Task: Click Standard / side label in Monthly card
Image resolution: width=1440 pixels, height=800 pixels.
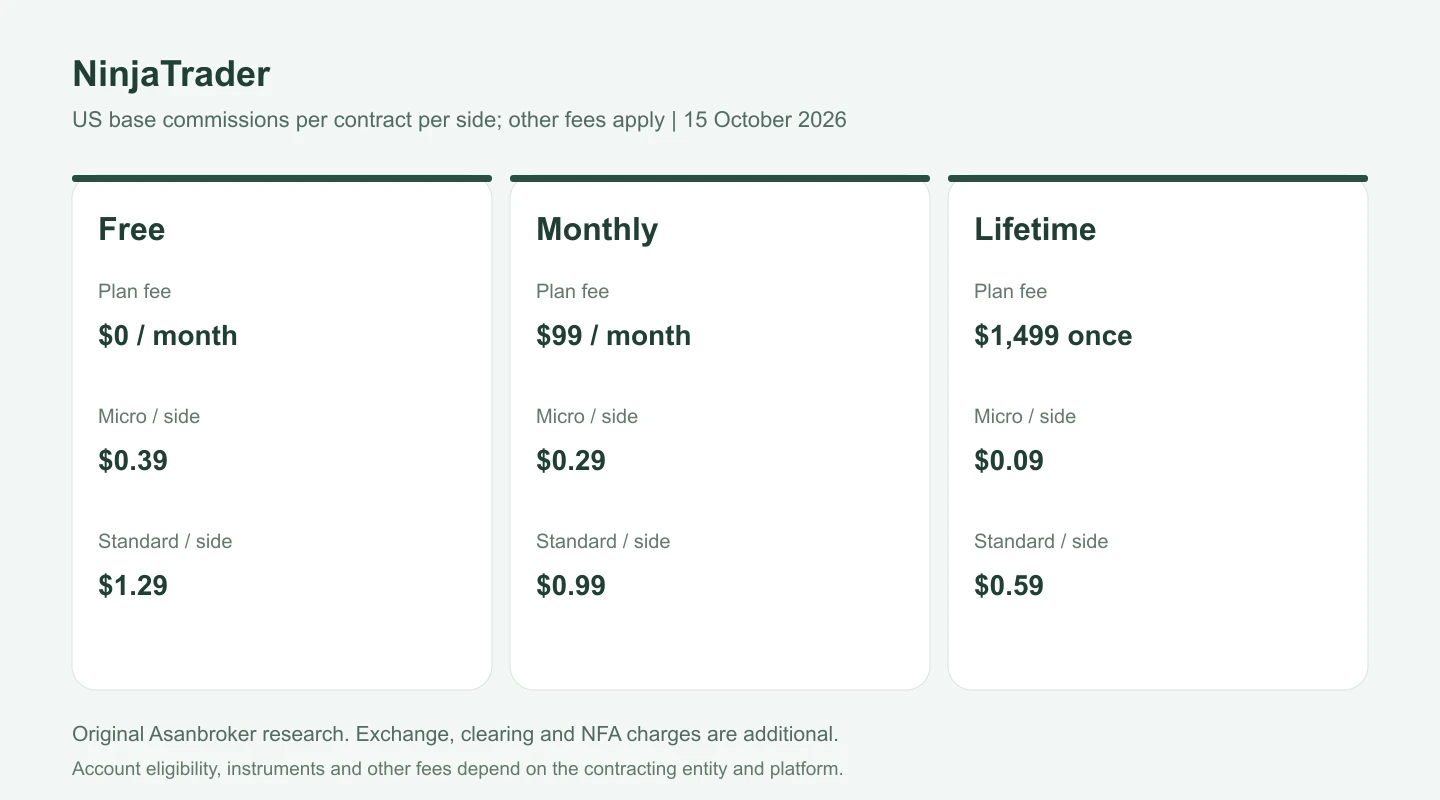Action: [x=603, y=541]
